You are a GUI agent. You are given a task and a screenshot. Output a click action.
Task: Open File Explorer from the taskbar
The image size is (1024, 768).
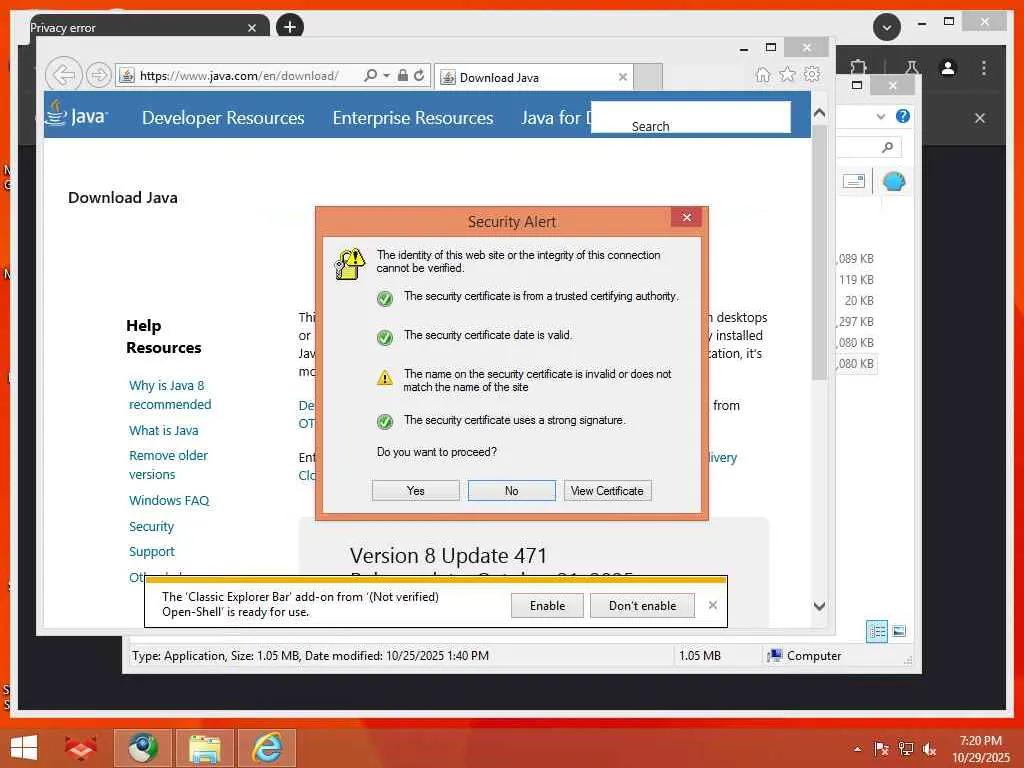(205, 748)
